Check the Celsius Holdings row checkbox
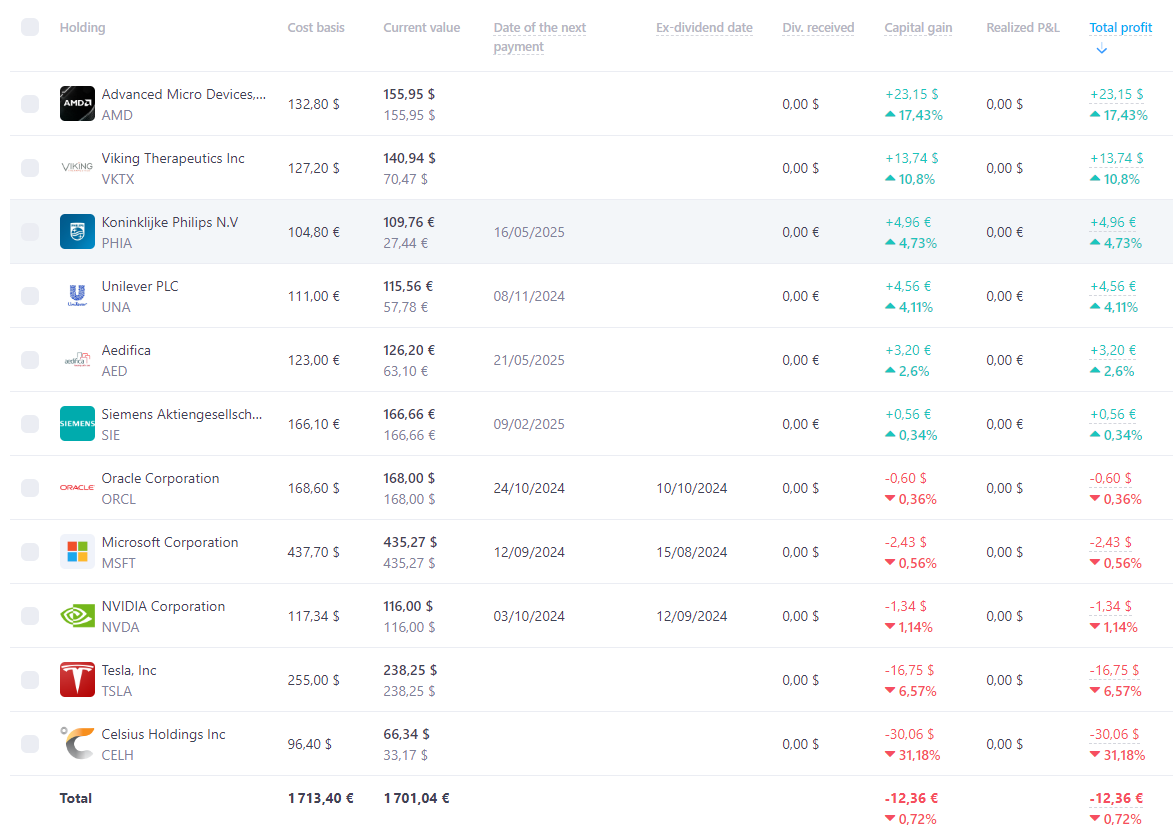The image size is (1173, 839). [x=30, y=744]
